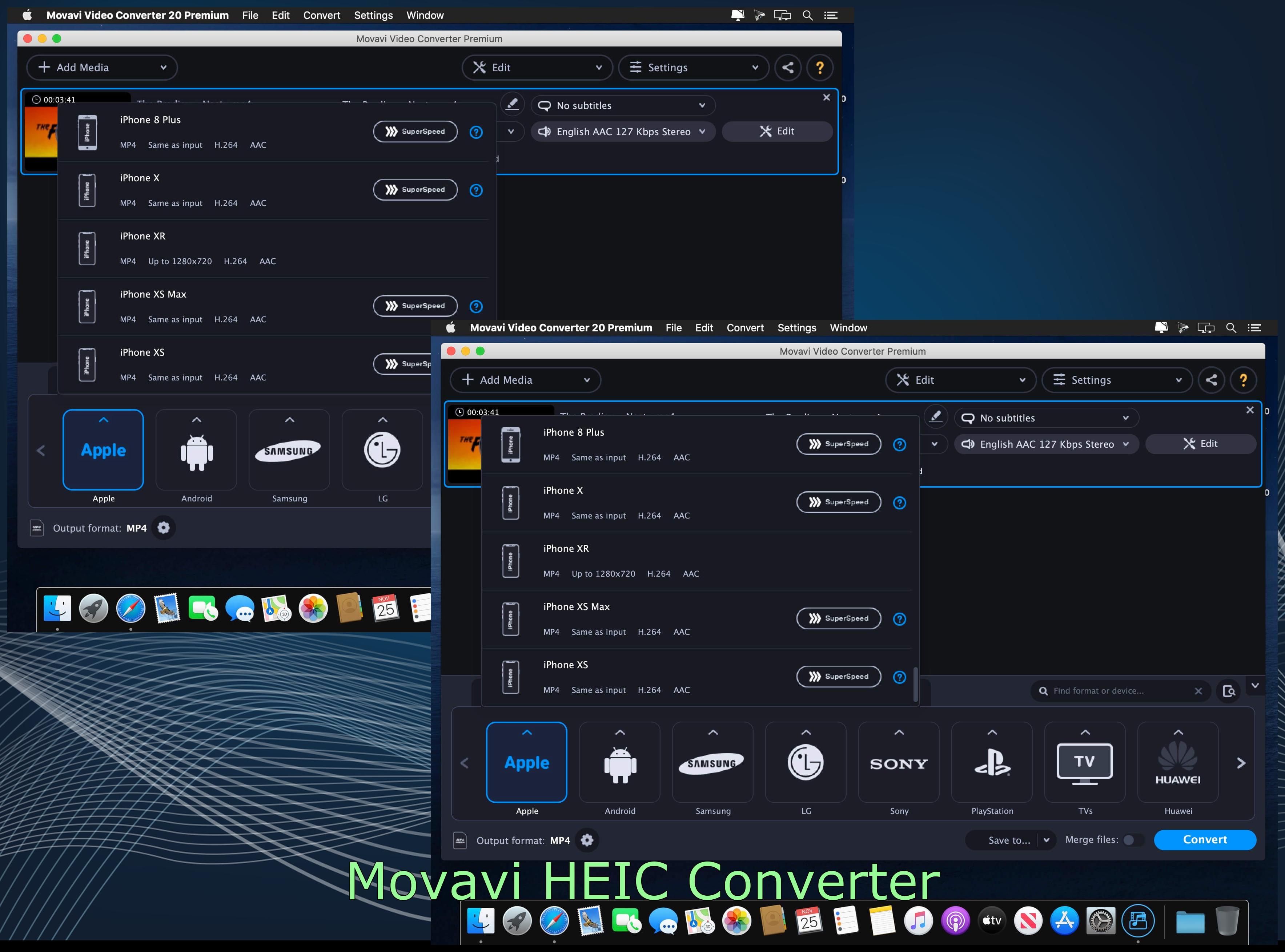Open Settings menu in front menu bar
1285x952 pixels.
tap(797, 328)
